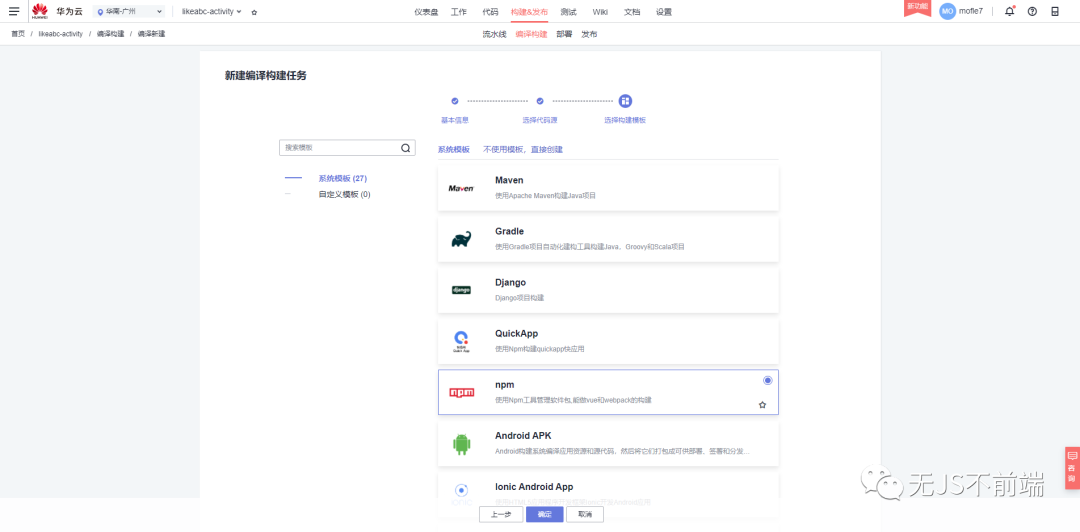Switch to the 流水线 sub tab
The image size is (1080, 532).
[x=495, y=34]
